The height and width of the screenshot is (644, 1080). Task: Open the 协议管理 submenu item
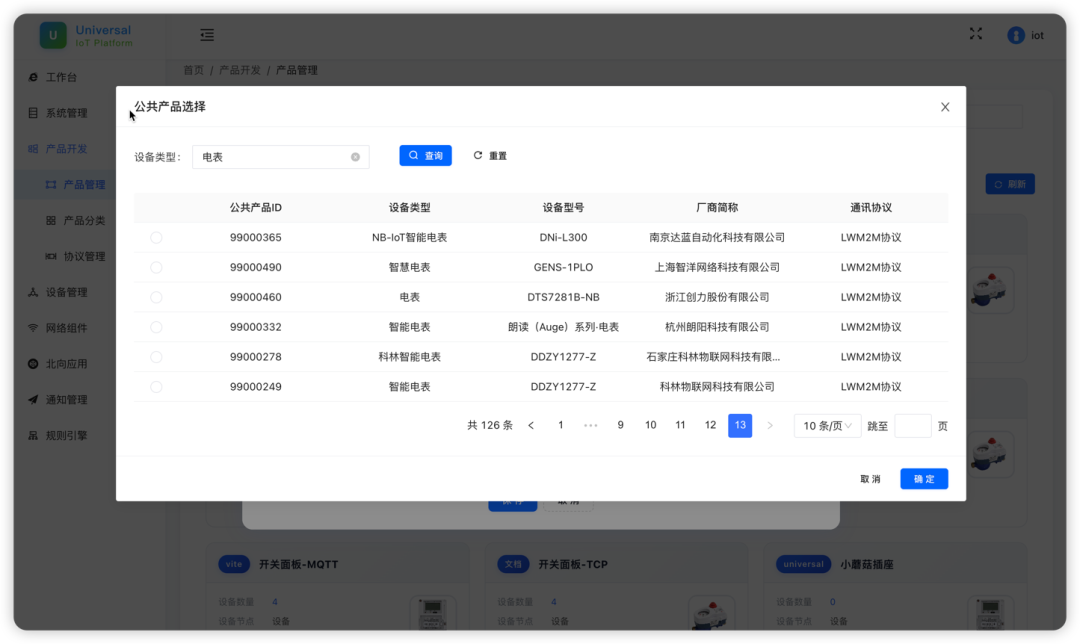point(84,256)
